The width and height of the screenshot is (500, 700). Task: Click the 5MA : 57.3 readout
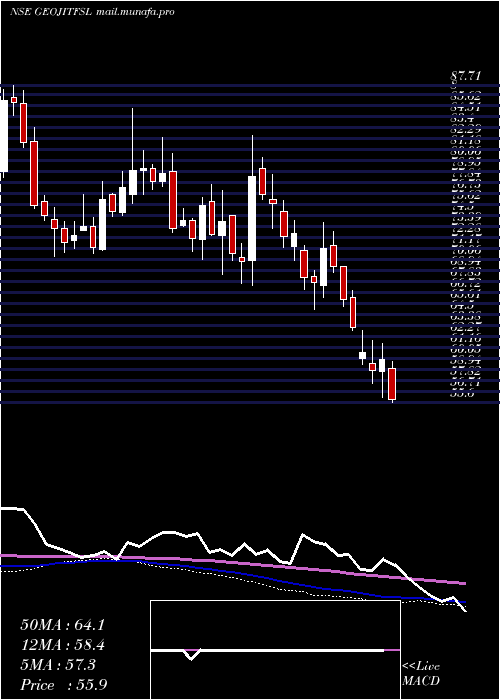(x=58, y=666)
